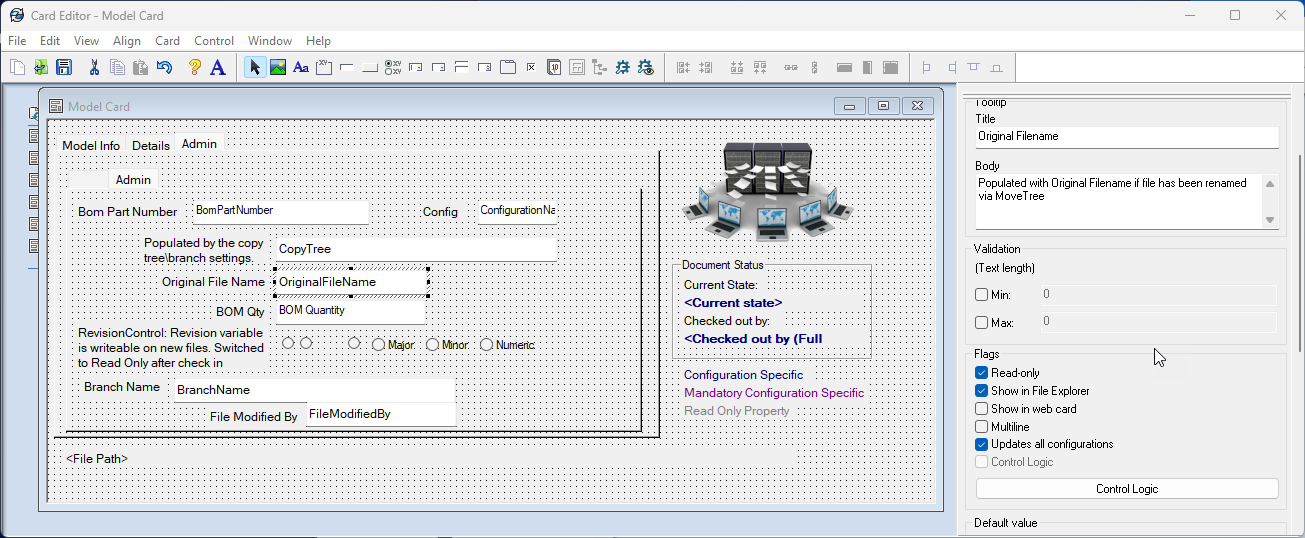
Task: Select the Major radio button
Action: click(x=378, y=345)
